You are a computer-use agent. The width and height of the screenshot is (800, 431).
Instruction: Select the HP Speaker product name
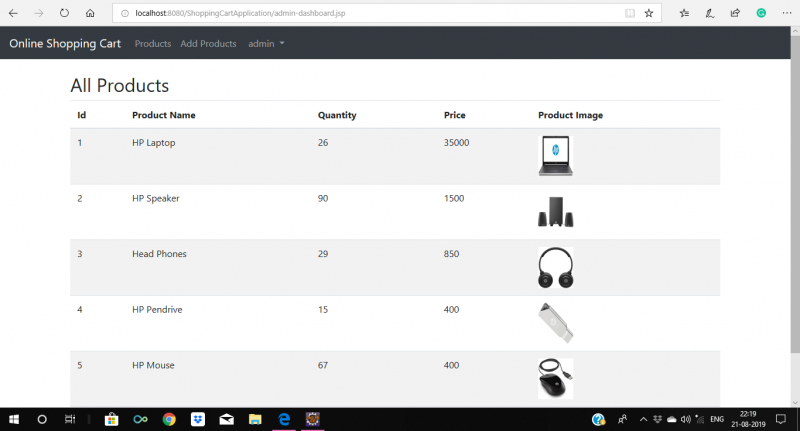pyautogui.click(x=156, y=198)
